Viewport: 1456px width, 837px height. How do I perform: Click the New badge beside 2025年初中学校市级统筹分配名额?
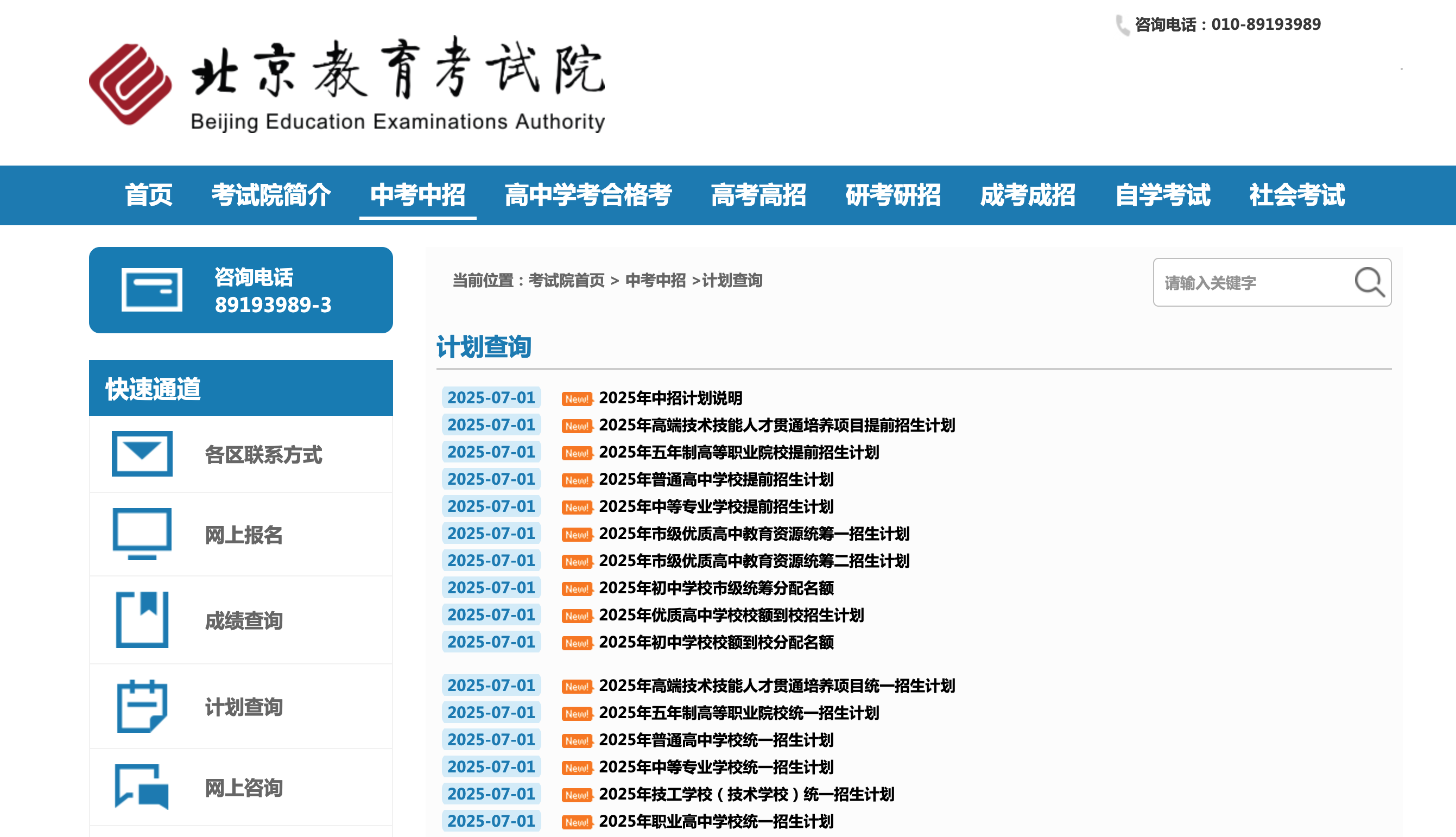(577, 588)
